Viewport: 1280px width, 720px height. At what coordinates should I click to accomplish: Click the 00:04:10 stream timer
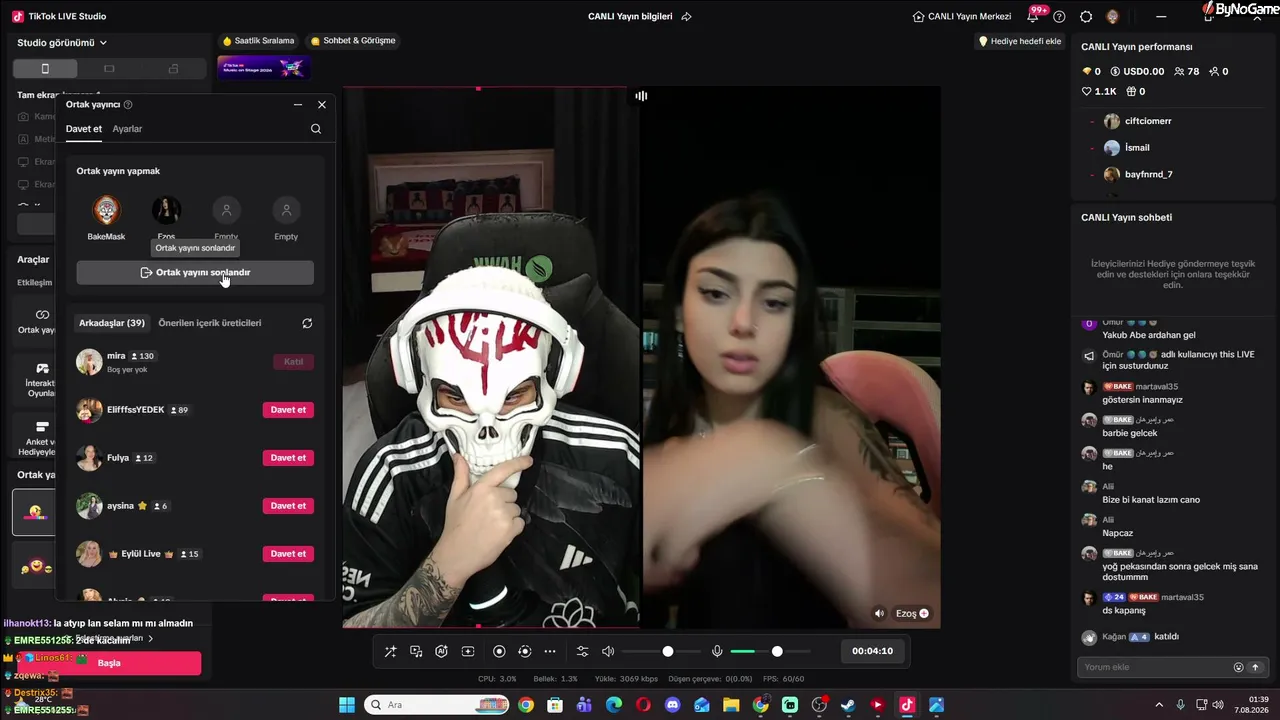[x=872, y=651]
